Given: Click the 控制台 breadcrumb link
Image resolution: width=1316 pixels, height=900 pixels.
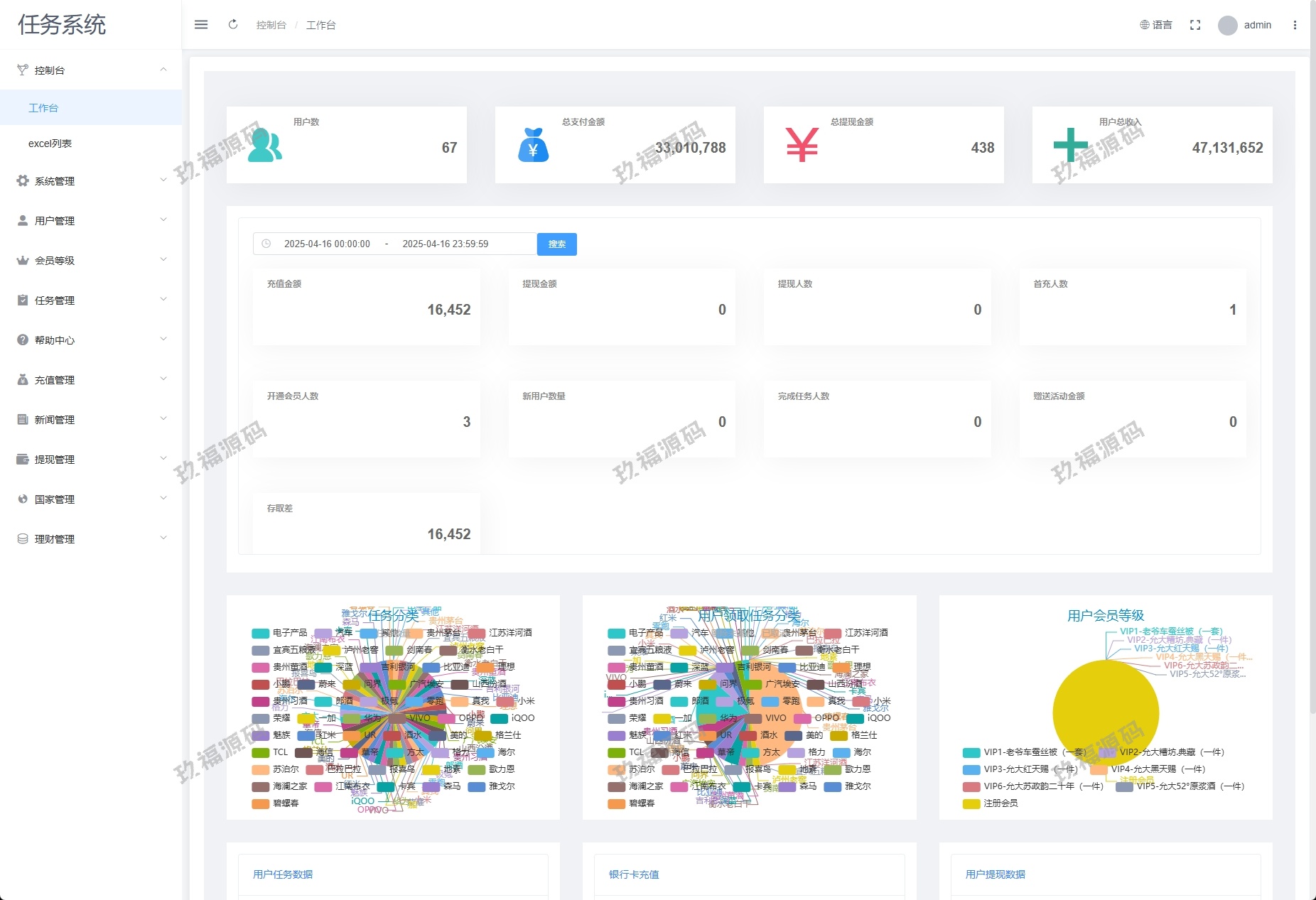Looking at the screenshot, I should click(271, 25).
